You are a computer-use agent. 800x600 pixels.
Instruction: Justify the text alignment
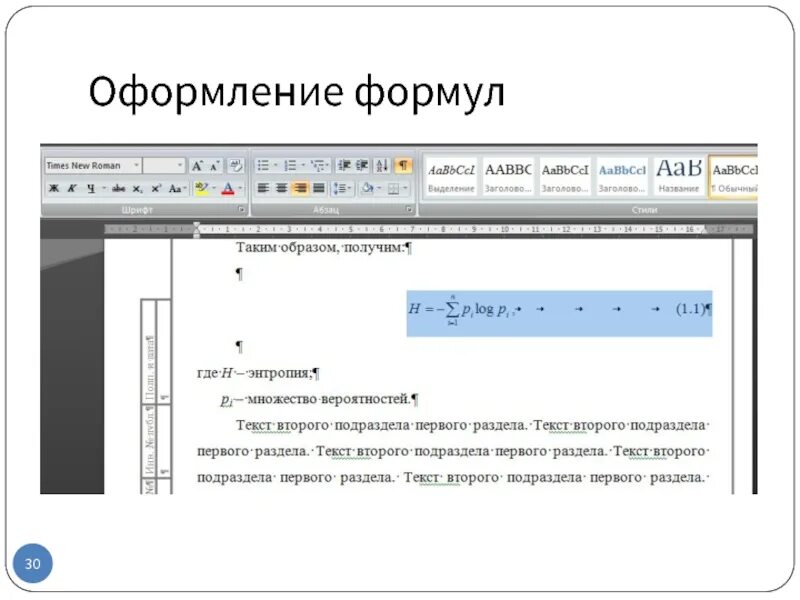point(319,188)
